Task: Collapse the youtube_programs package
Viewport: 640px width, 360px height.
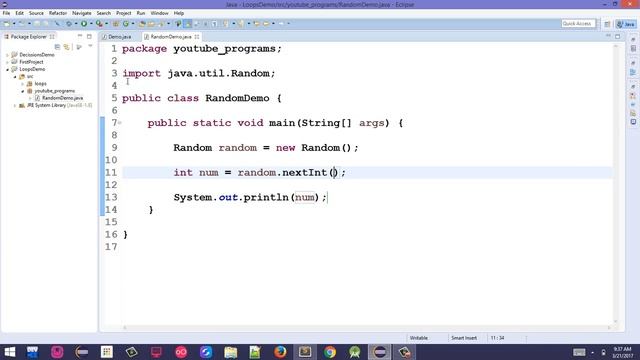Action: pyautogui.click(x=22, y=91)
